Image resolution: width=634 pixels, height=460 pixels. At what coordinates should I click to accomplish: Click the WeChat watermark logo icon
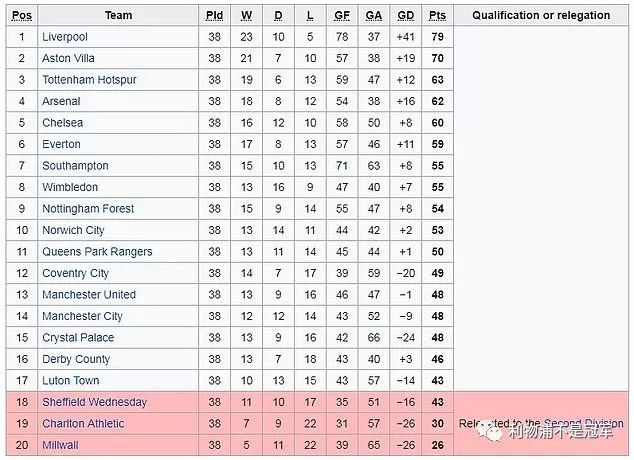click(x=494, y=430)
